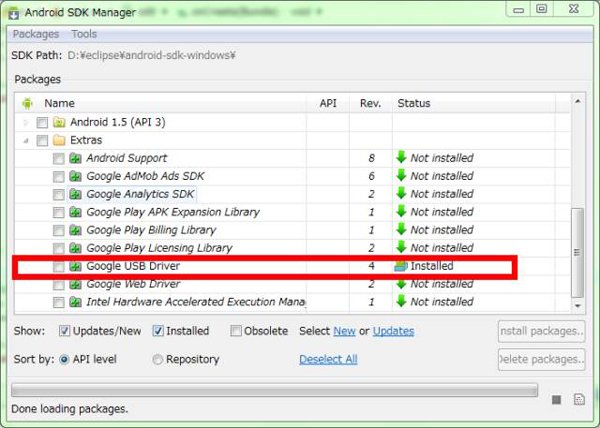This screenshot has width=600, height=428.
Task: Expand the Android 1.5 (API 3) tree node
Action: (26, 123)
